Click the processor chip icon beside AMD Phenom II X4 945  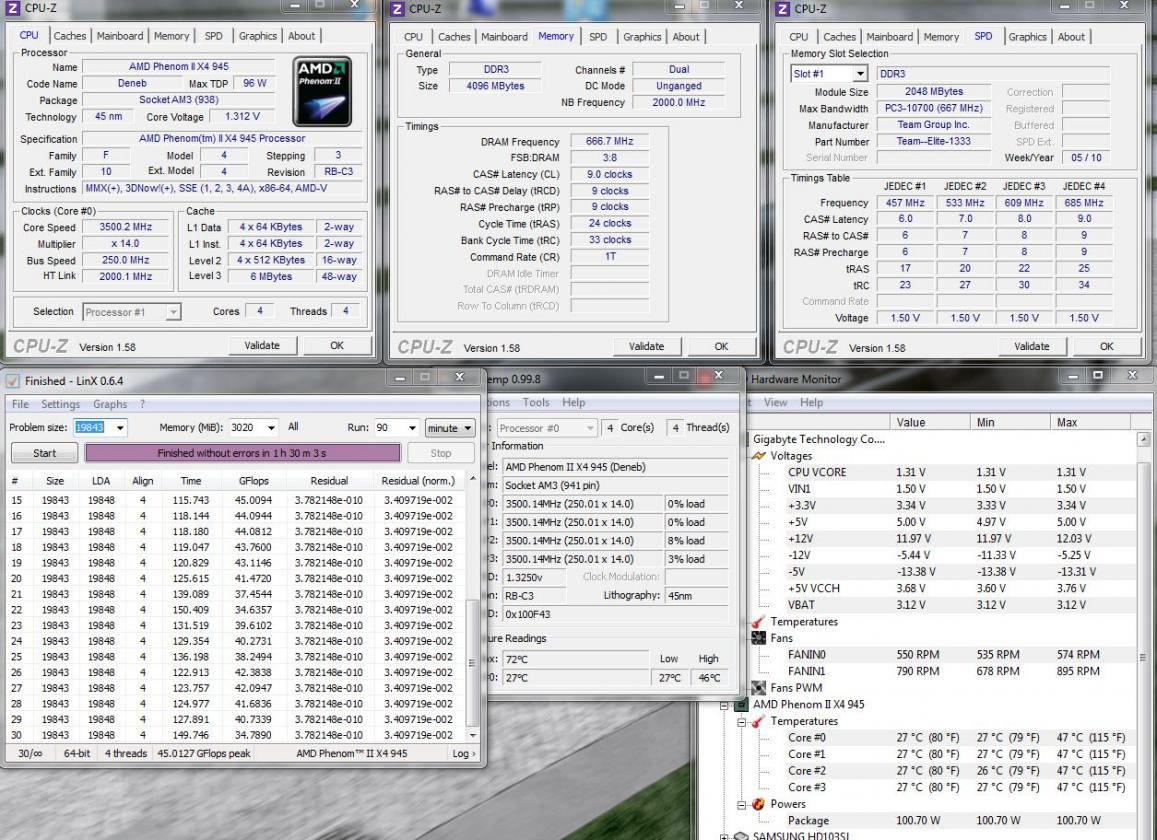pyautogui.click(x=742, y=704)
